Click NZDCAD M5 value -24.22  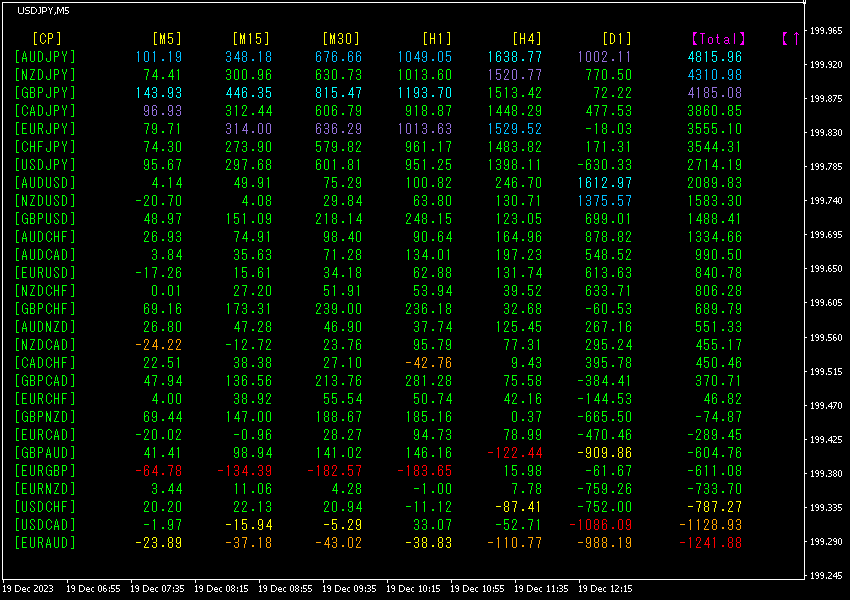click(159, 345)
